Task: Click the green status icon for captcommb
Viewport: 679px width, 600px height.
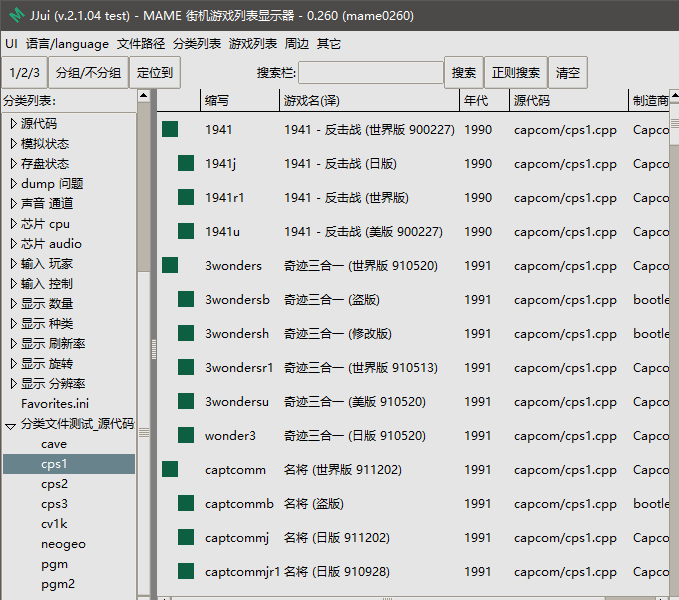Action: point(186,503)
